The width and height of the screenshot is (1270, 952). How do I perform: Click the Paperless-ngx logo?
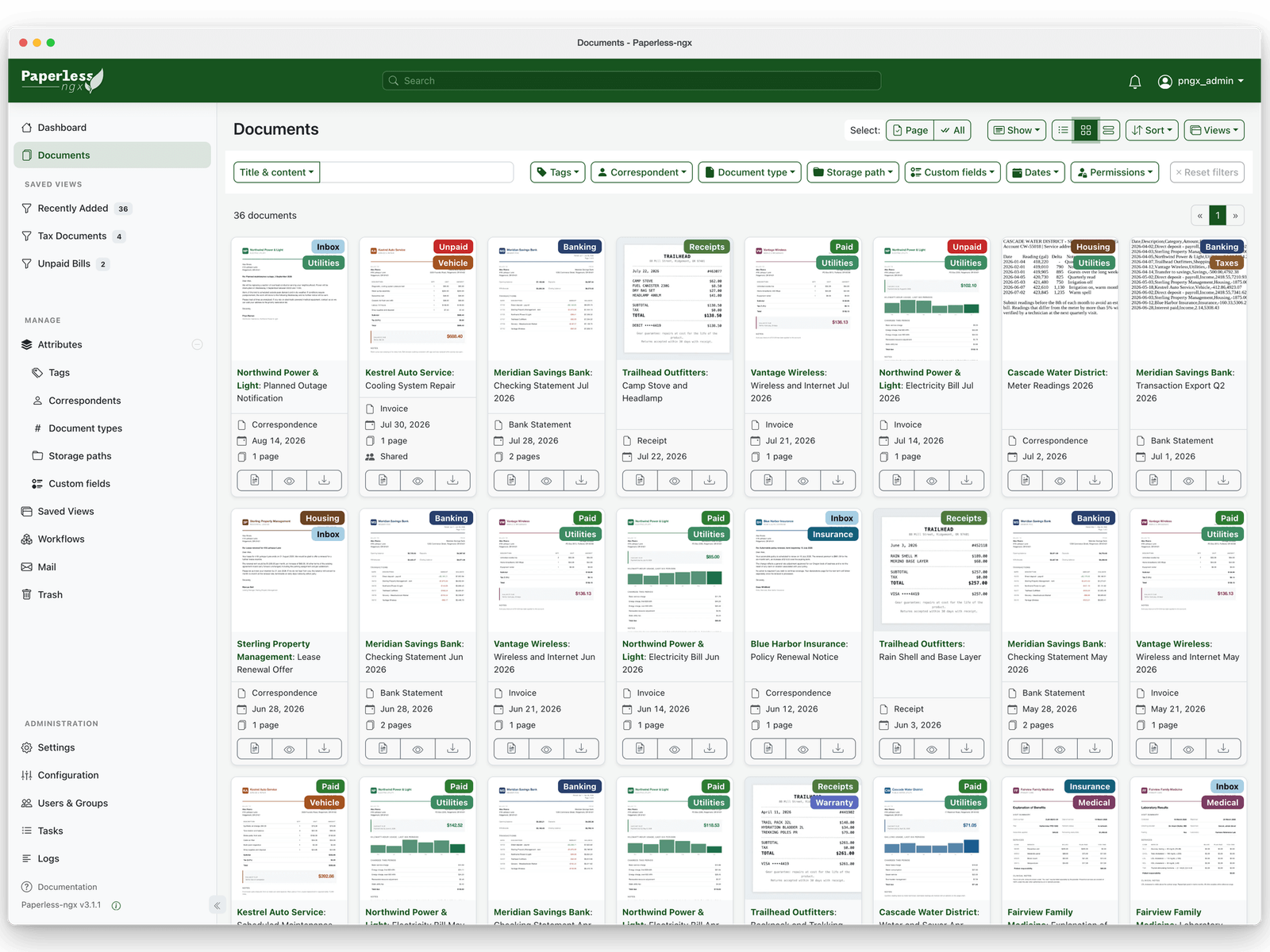click(62, 80)
